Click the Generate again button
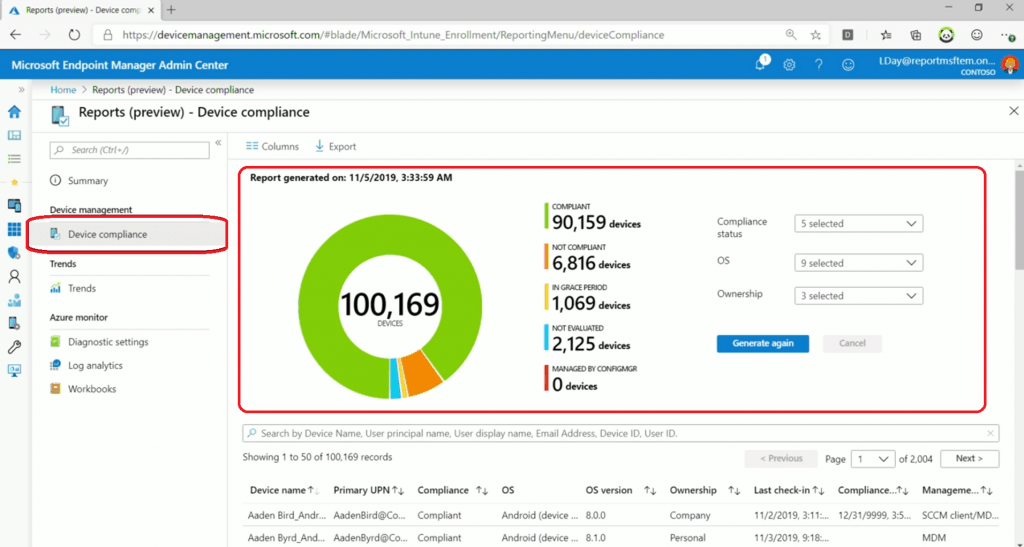The height and width of the screenshot is (547, 1024). 763,343
